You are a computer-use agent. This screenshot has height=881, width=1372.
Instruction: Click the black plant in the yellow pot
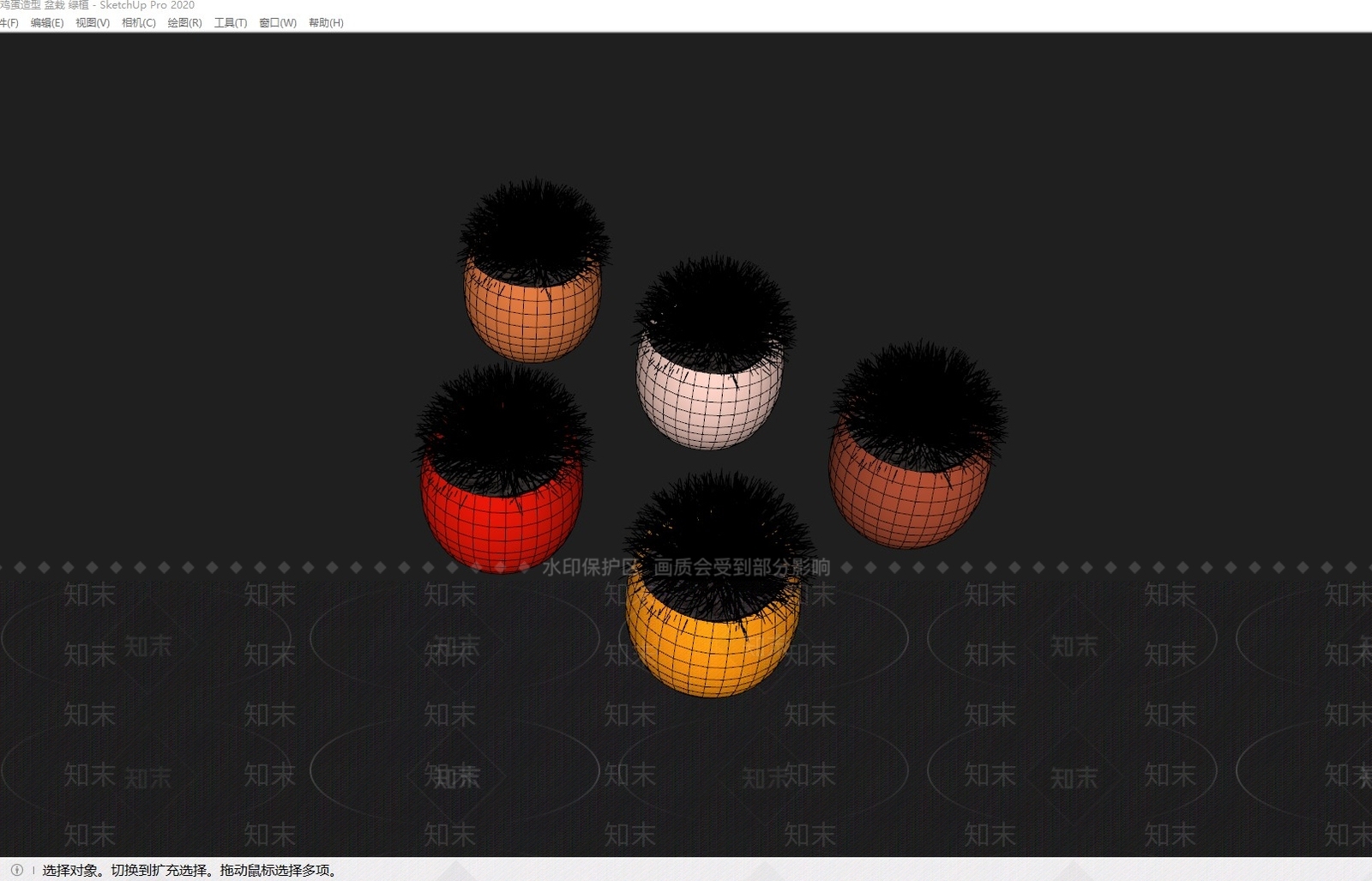[719, 542]
